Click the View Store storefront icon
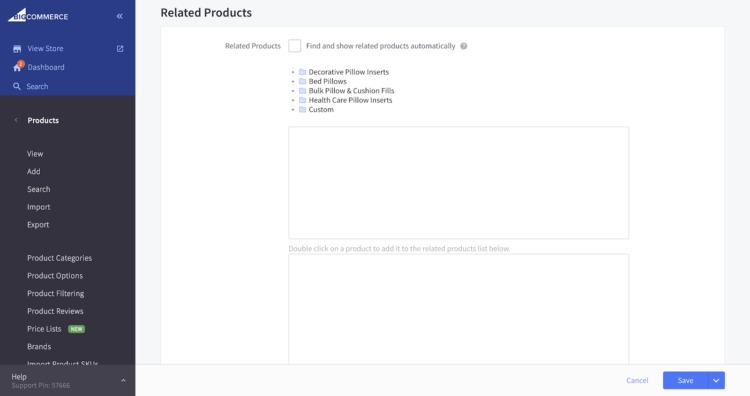The width and height of the screenshot is (750, 396). [x=17, y=49]
